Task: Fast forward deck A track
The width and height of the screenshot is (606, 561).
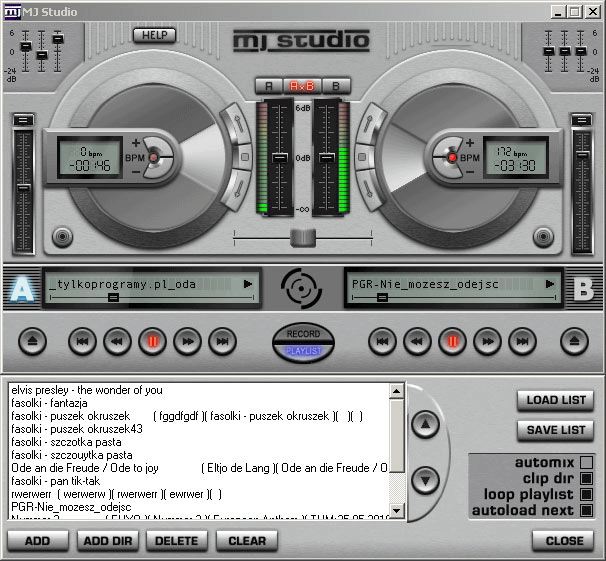Action: [187, 341]
